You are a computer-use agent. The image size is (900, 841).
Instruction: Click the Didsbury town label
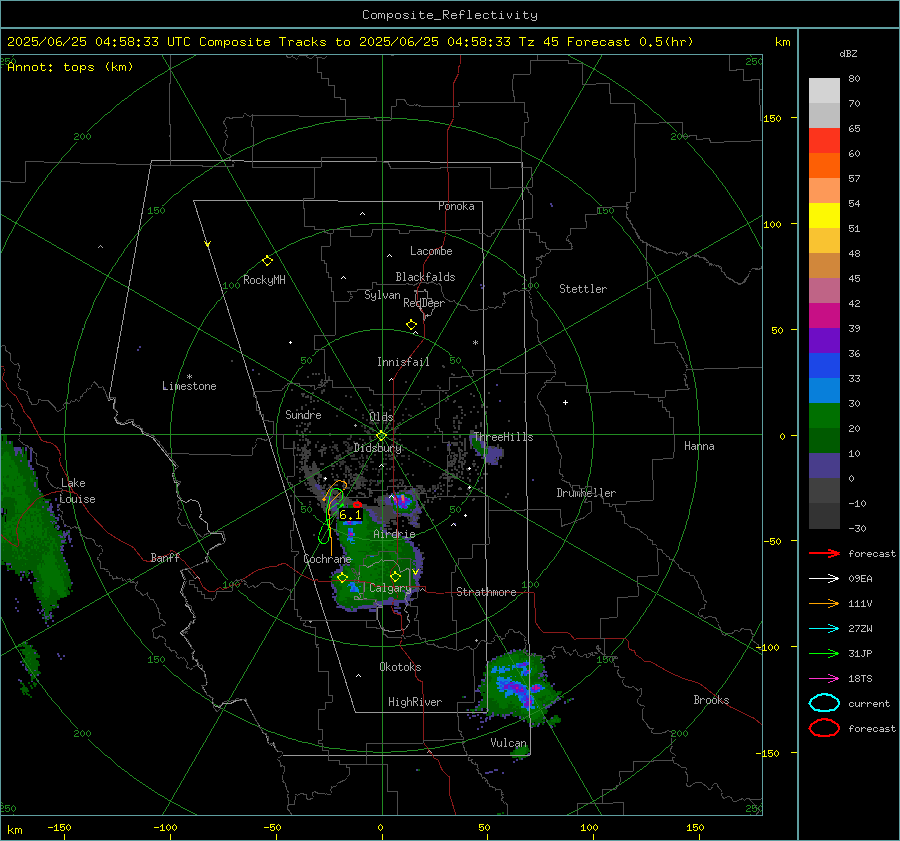tap(377, 448)
